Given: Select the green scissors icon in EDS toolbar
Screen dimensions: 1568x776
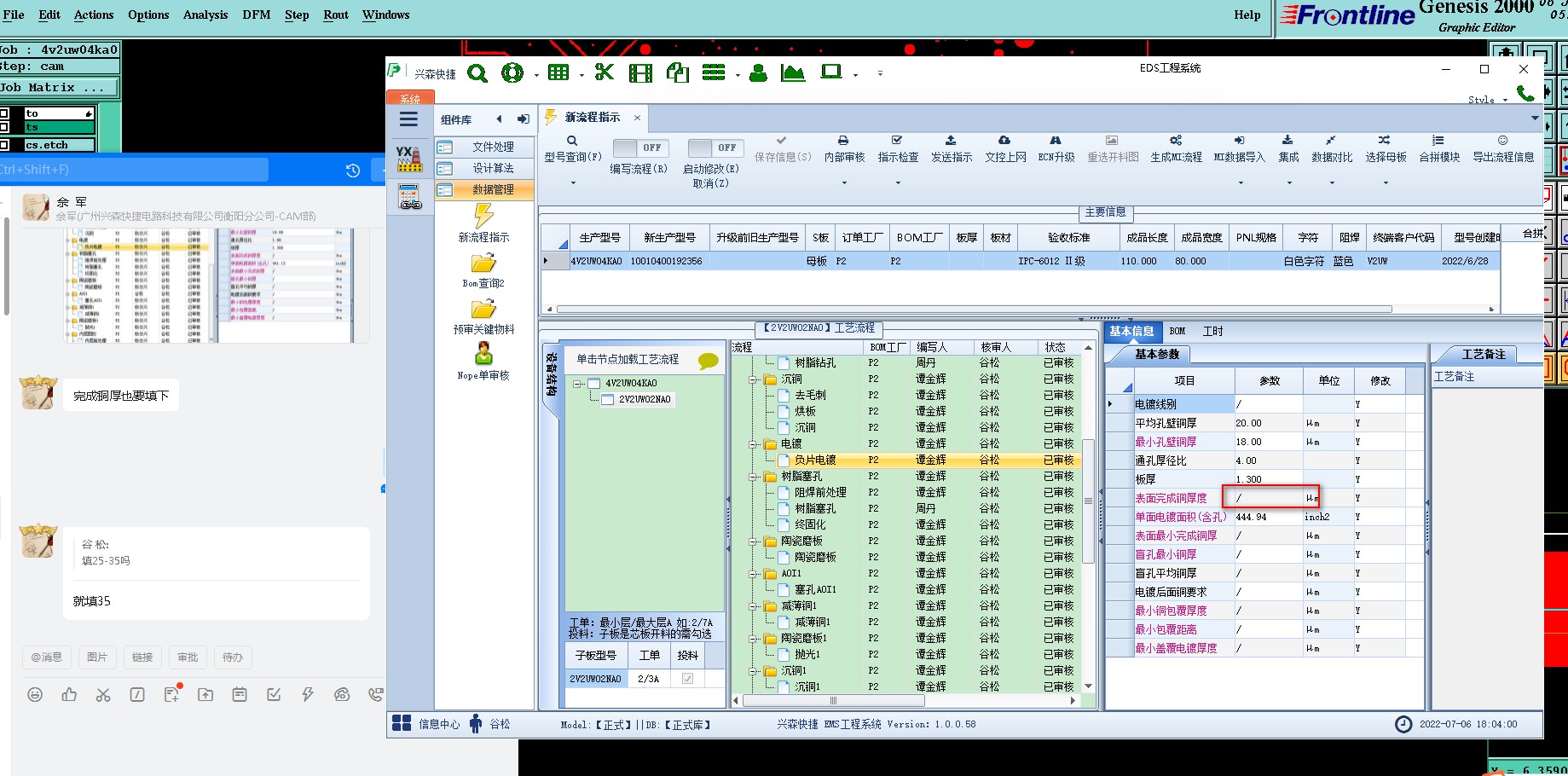Looking at the screenshot, I should click(x=605, y=72).
